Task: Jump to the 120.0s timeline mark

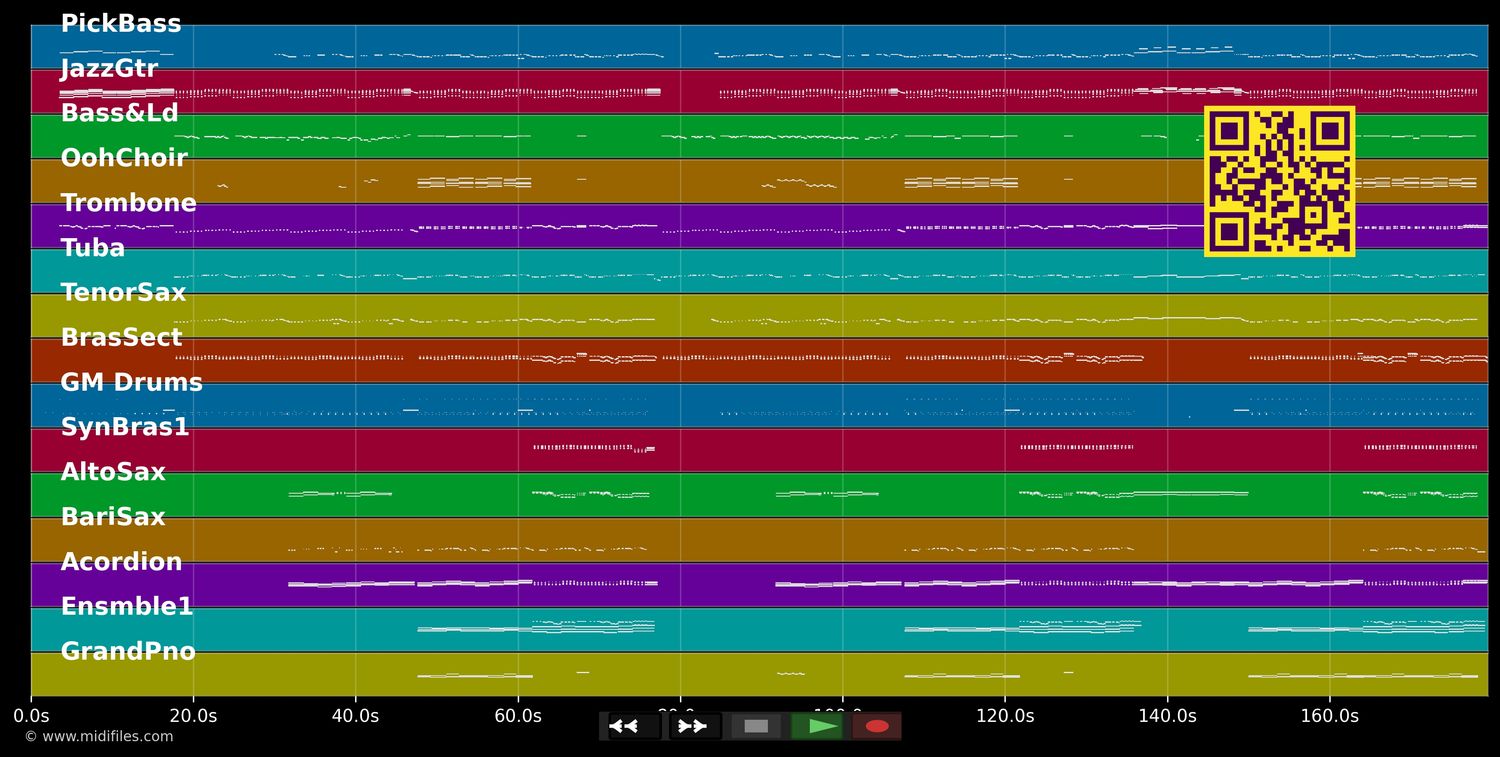Action: click(x=1005, y=716)
